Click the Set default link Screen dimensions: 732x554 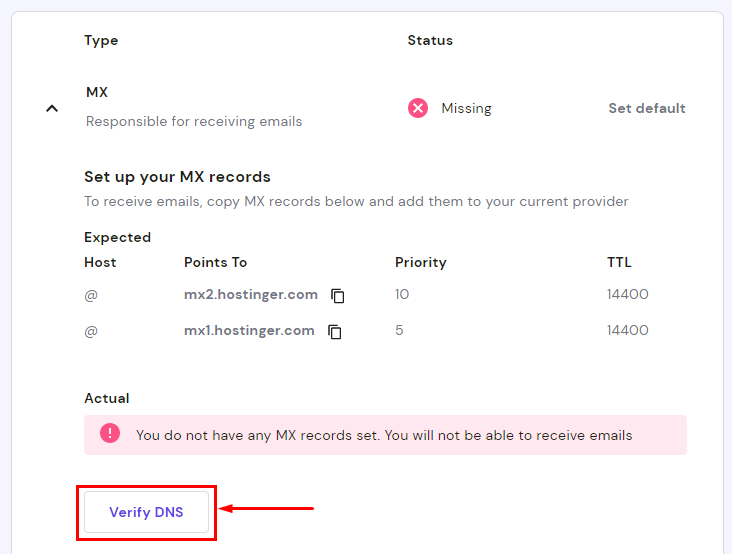pos(646,108)
